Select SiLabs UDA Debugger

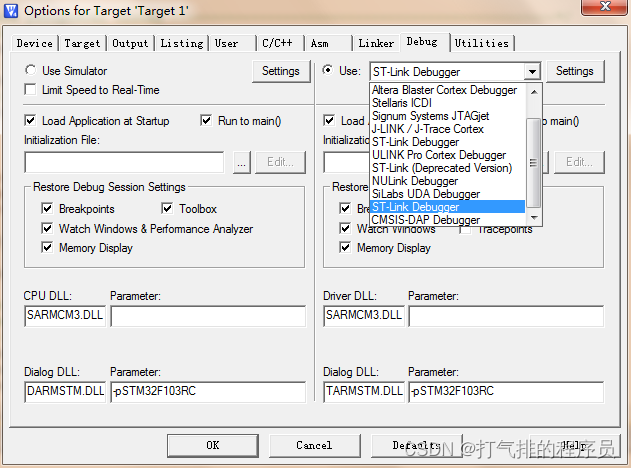(x=447, y=194)
